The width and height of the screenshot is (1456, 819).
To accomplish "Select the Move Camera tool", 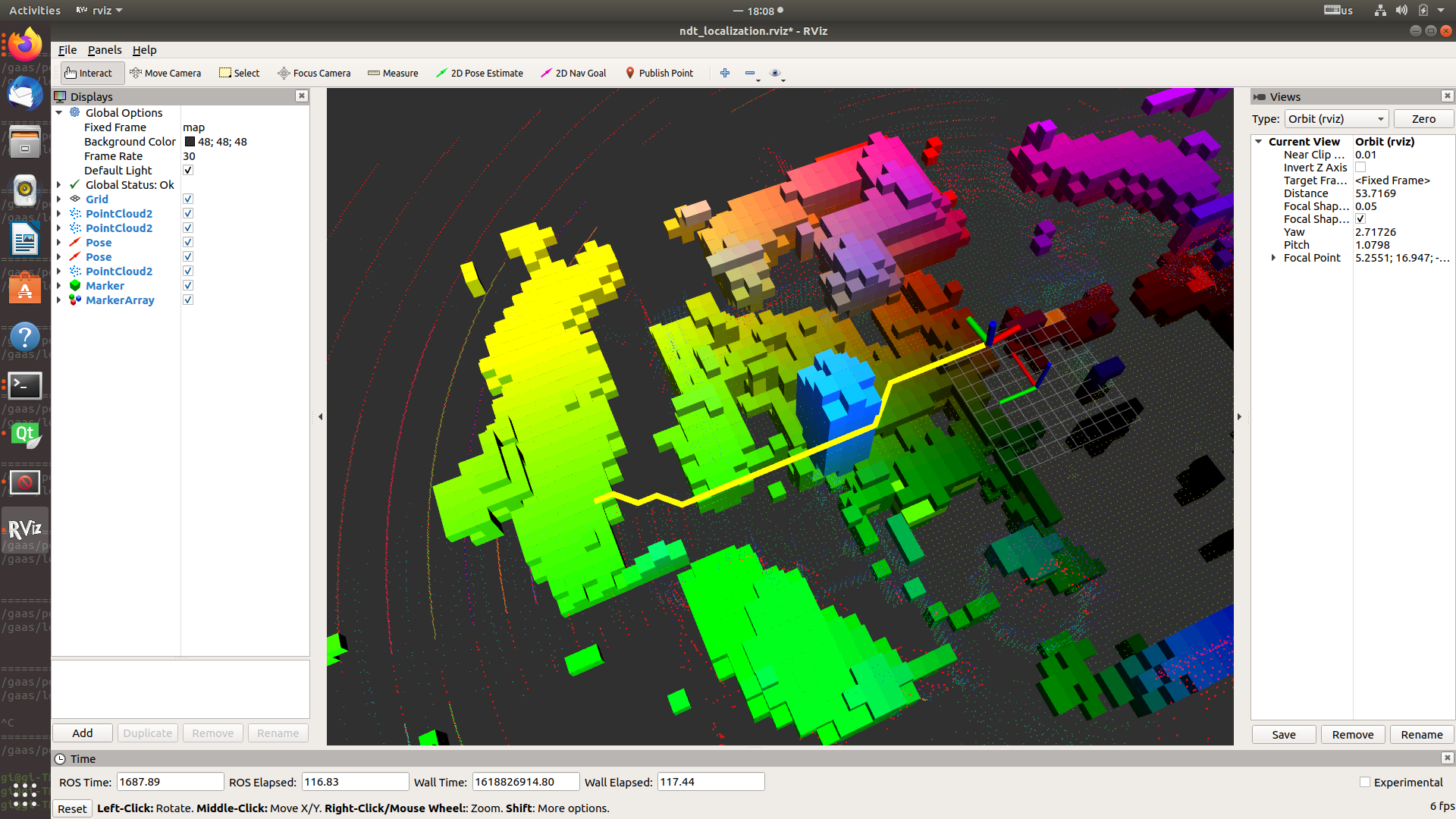I will point(165,72).
